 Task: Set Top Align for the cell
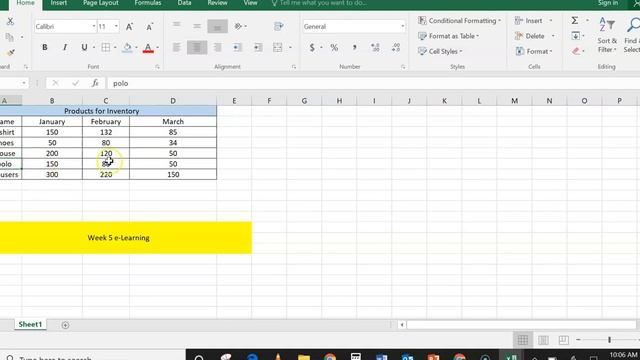176,25
